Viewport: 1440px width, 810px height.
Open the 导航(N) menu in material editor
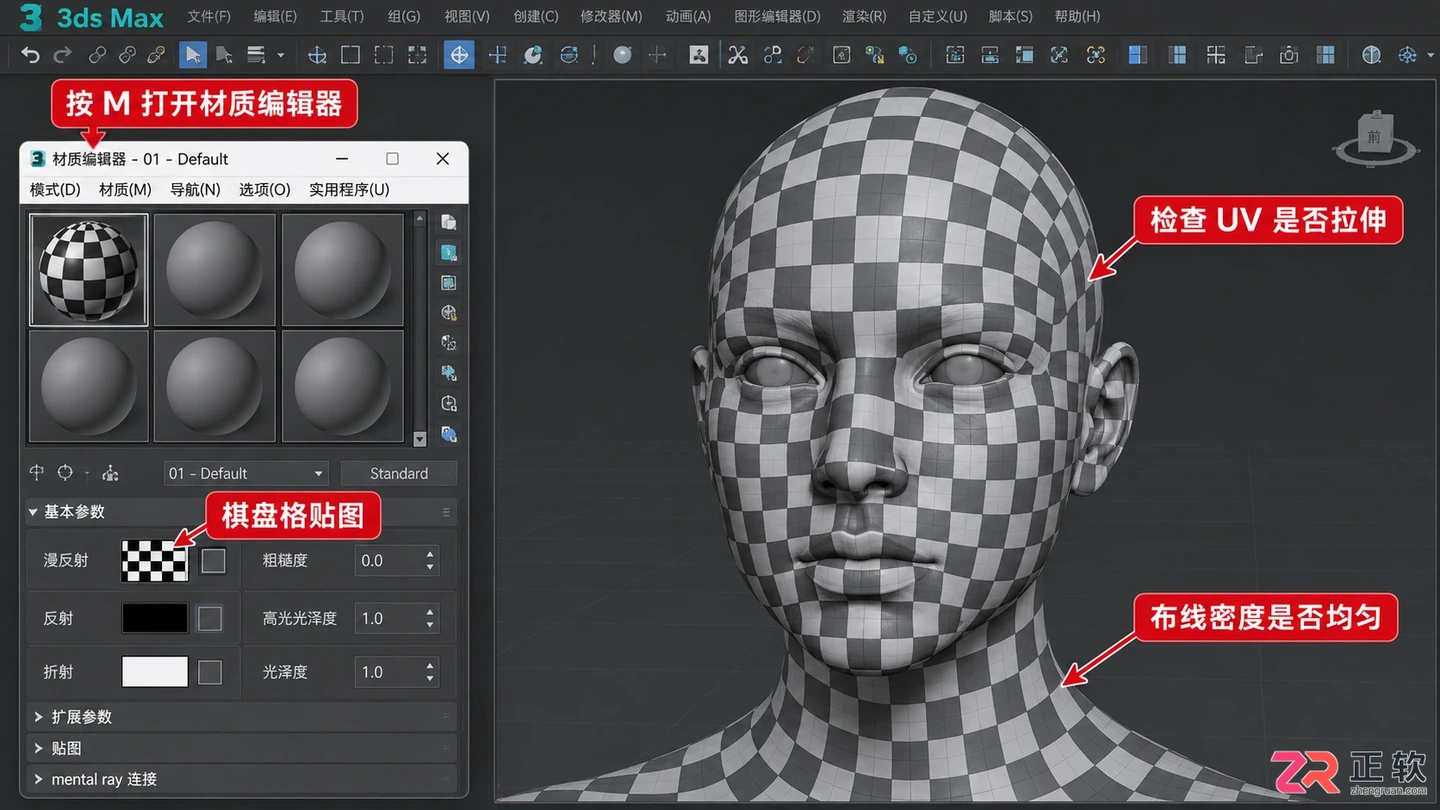pos(195,189)
